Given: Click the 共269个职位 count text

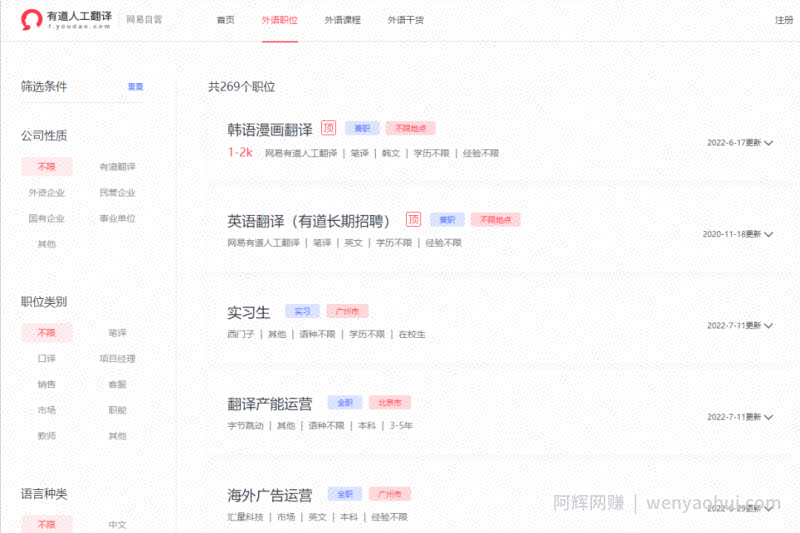Looking at the screenshot, I should (241, 87).
